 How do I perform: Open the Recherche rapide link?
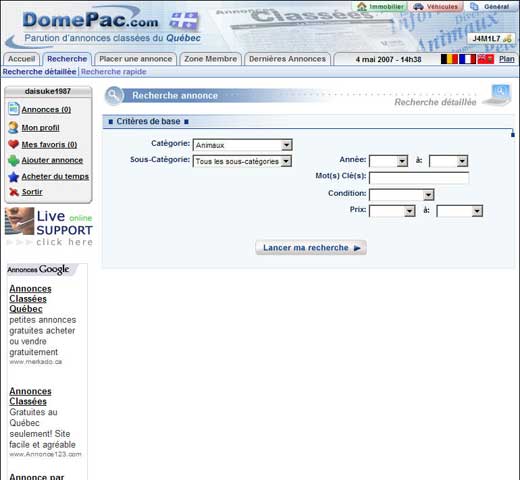tap(114, 72)
